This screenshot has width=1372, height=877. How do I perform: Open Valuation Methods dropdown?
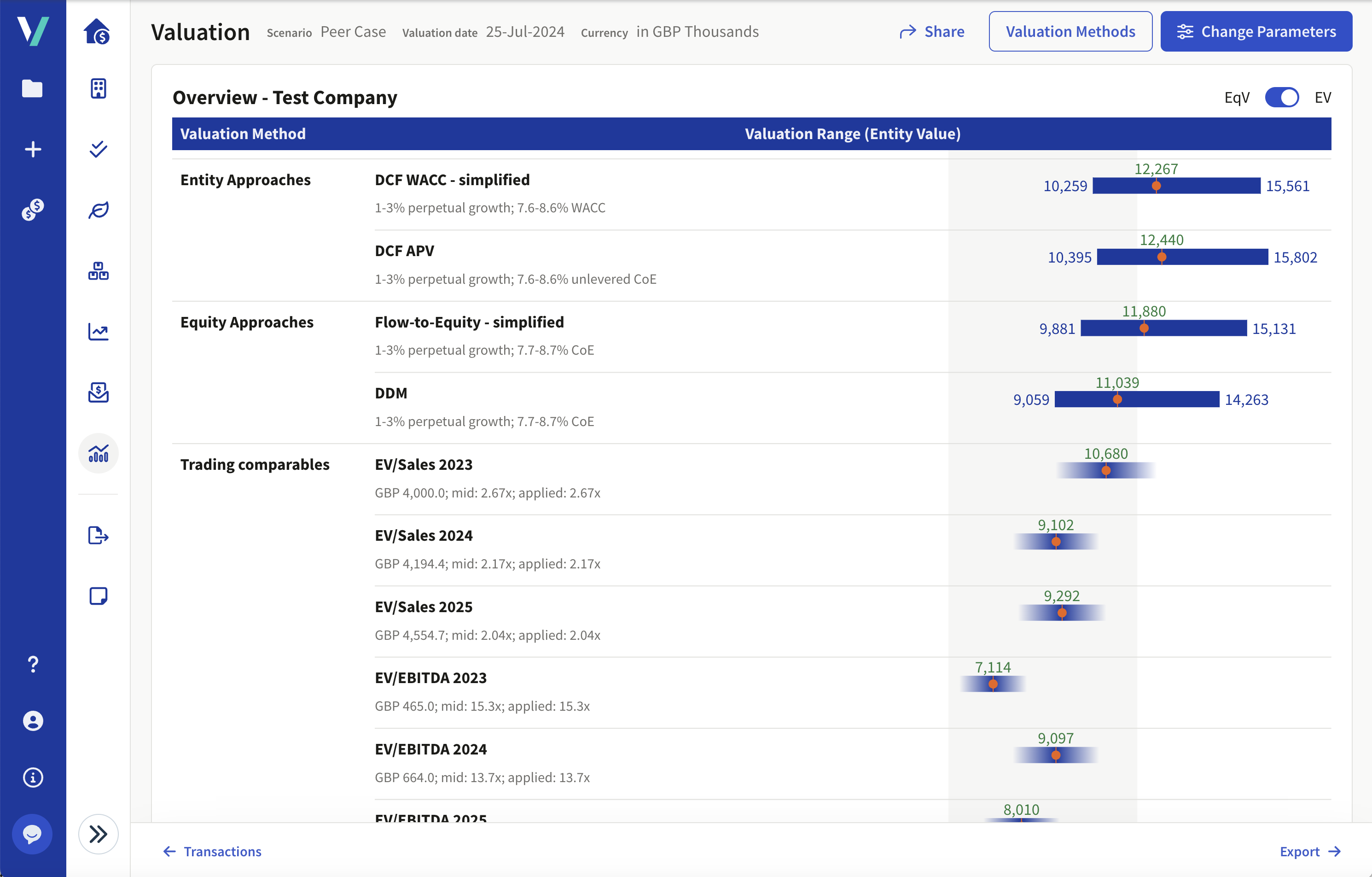click(x=1068, y=32)
